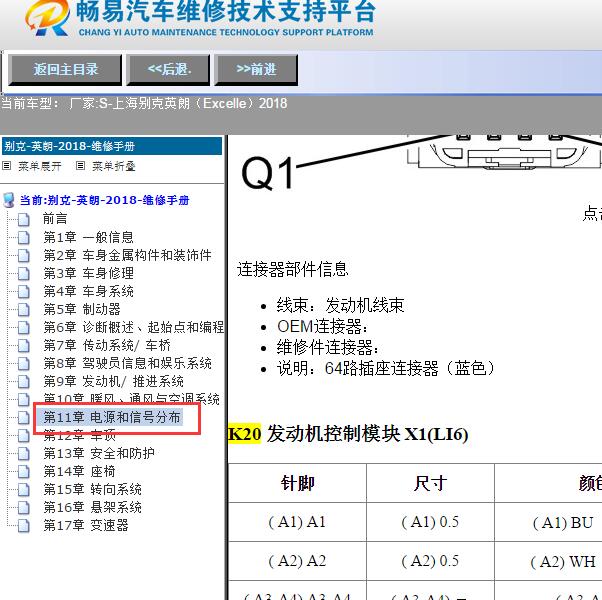
Task: Click document icon beside 第13章
Action: 24,454
